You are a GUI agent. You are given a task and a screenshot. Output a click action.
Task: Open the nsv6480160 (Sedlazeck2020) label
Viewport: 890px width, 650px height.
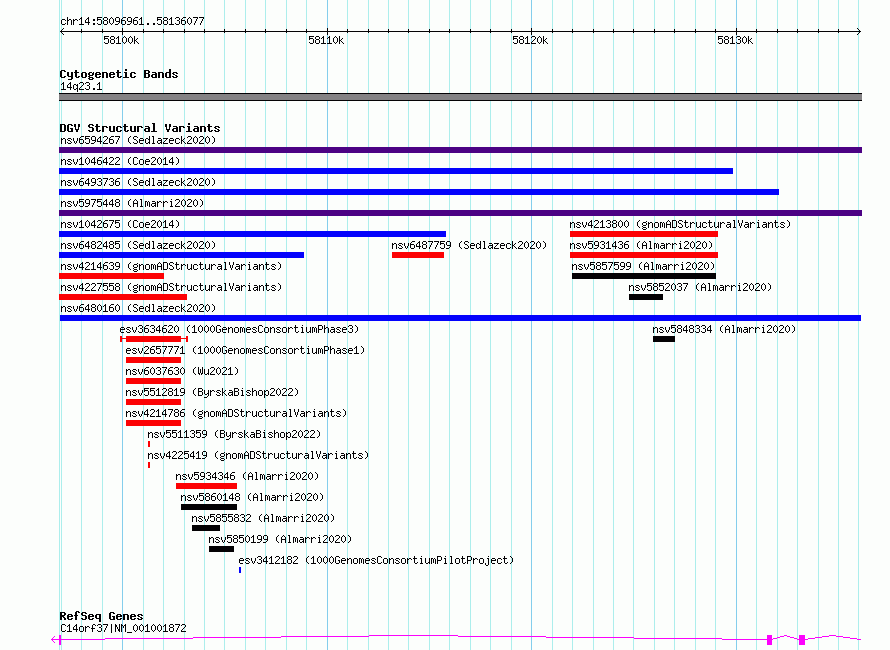[138, 308]
